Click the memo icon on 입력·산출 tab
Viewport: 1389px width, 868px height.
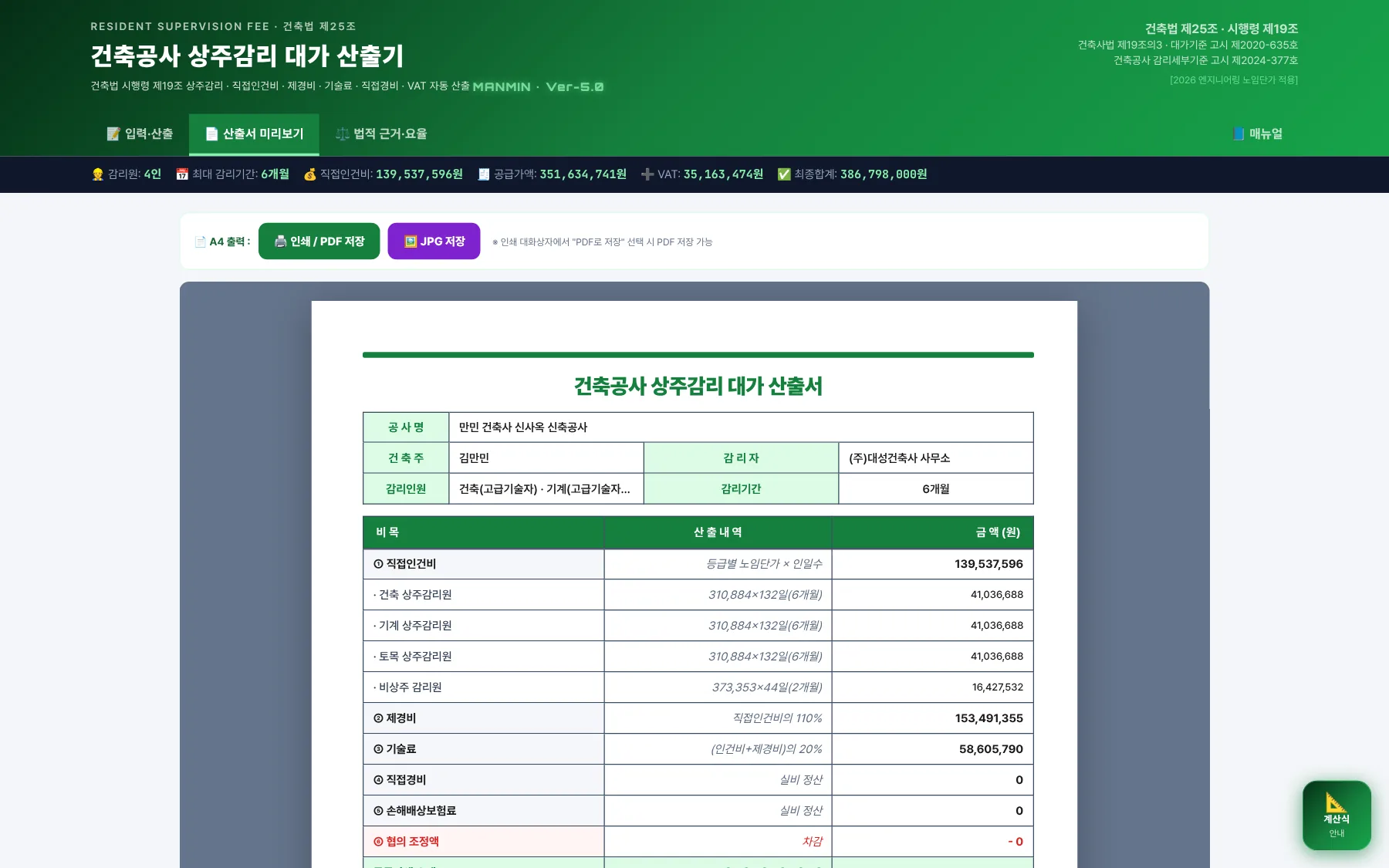point(114,134)
